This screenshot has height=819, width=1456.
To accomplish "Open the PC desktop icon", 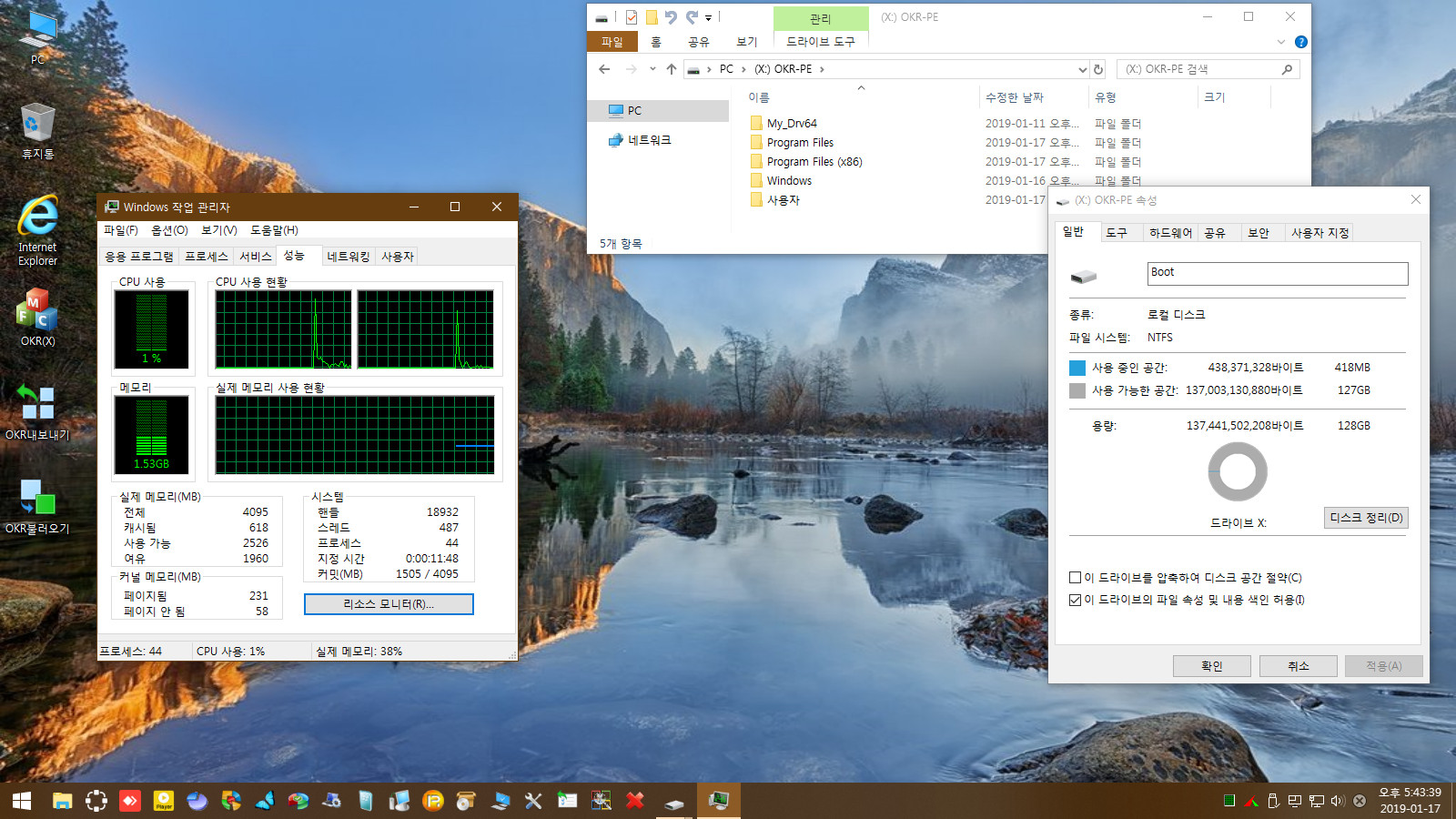I will click(37, 37).
